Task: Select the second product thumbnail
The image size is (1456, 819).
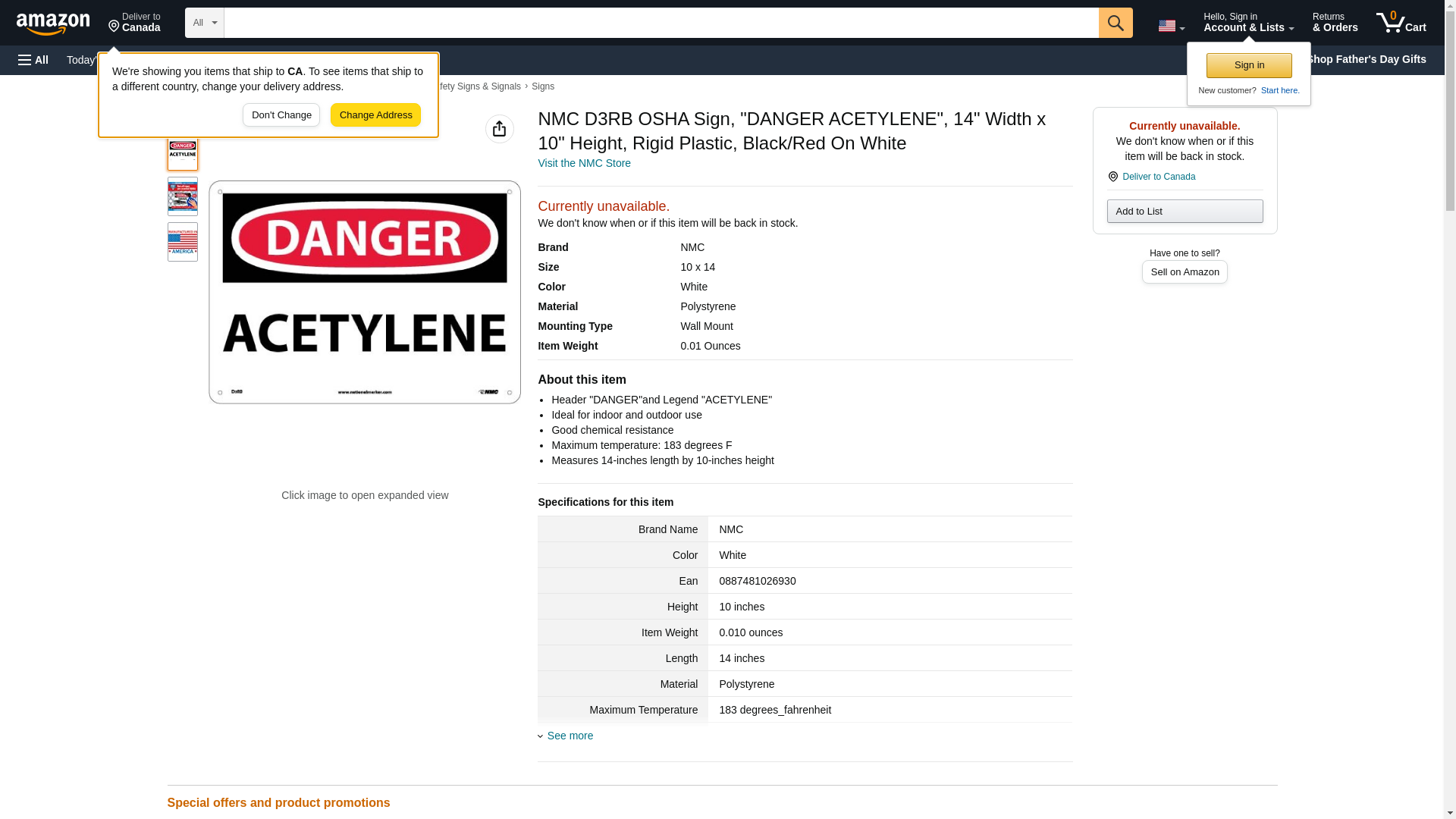Action: (x=182, y=196)
